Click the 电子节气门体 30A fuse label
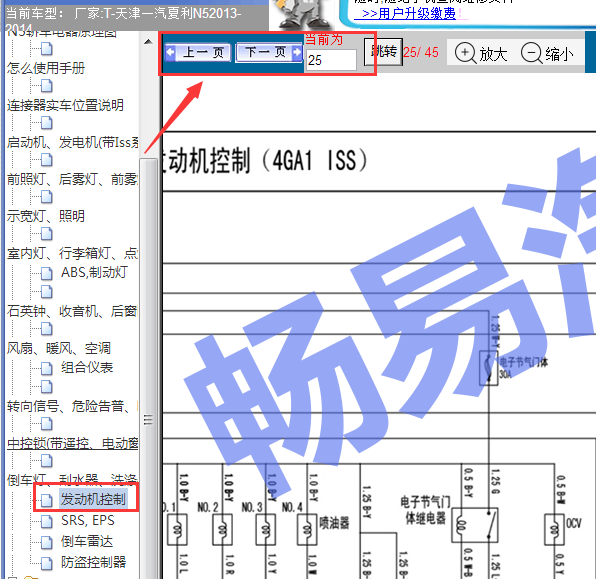The width and height of the screenshot is (596, 579). point(523,368)
